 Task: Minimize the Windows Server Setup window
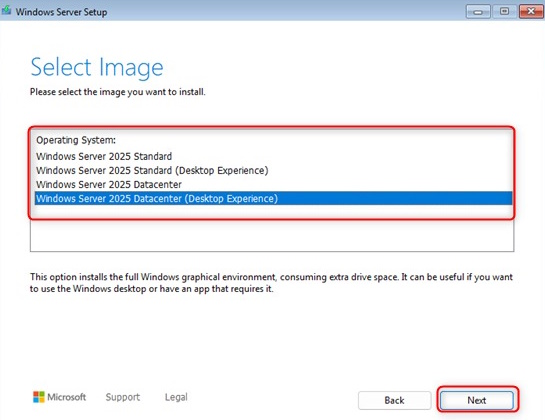pyautogui.click(x=478, y=11)
